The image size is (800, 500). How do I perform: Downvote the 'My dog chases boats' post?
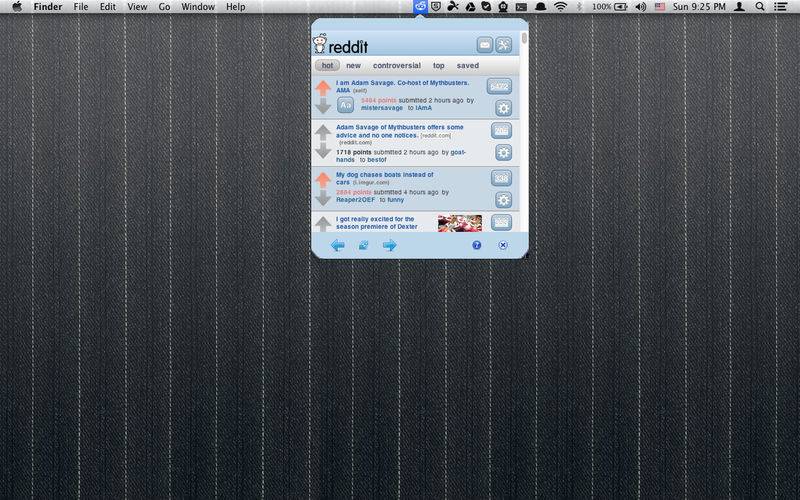322,197
